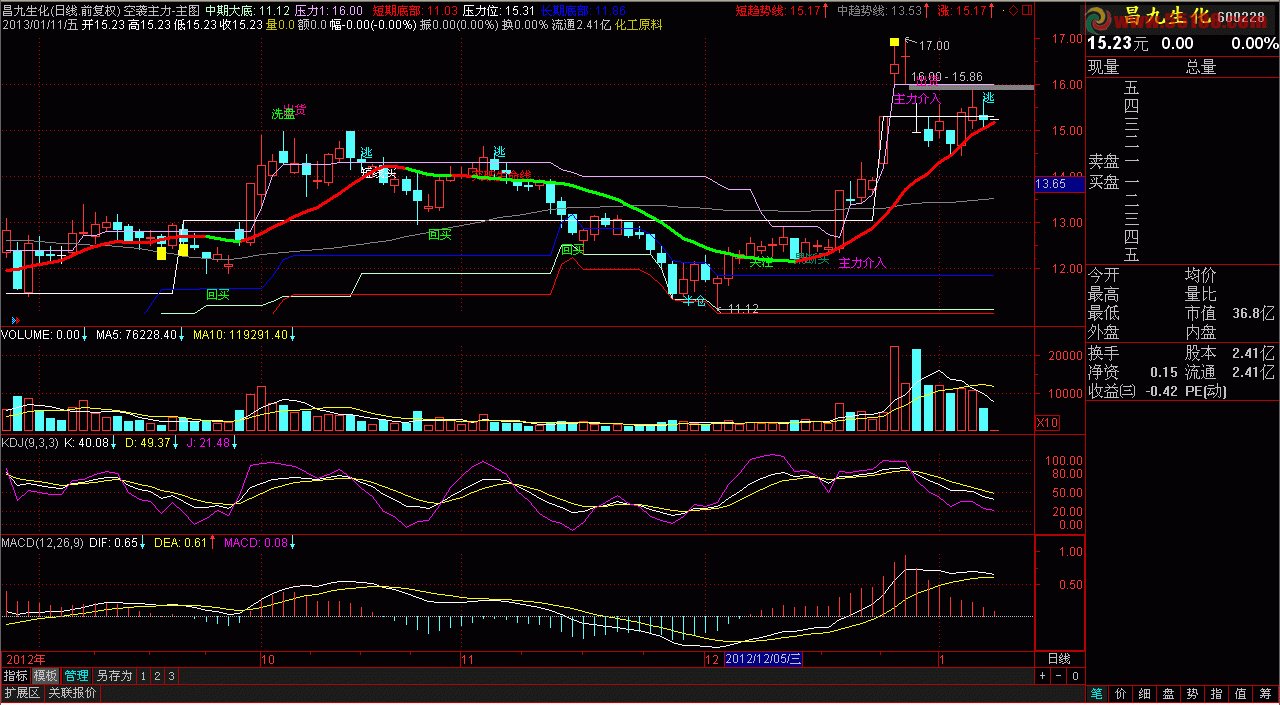Zoom in chart with plus button
The image size is (1280, 705).
[x=1042, y=676]
